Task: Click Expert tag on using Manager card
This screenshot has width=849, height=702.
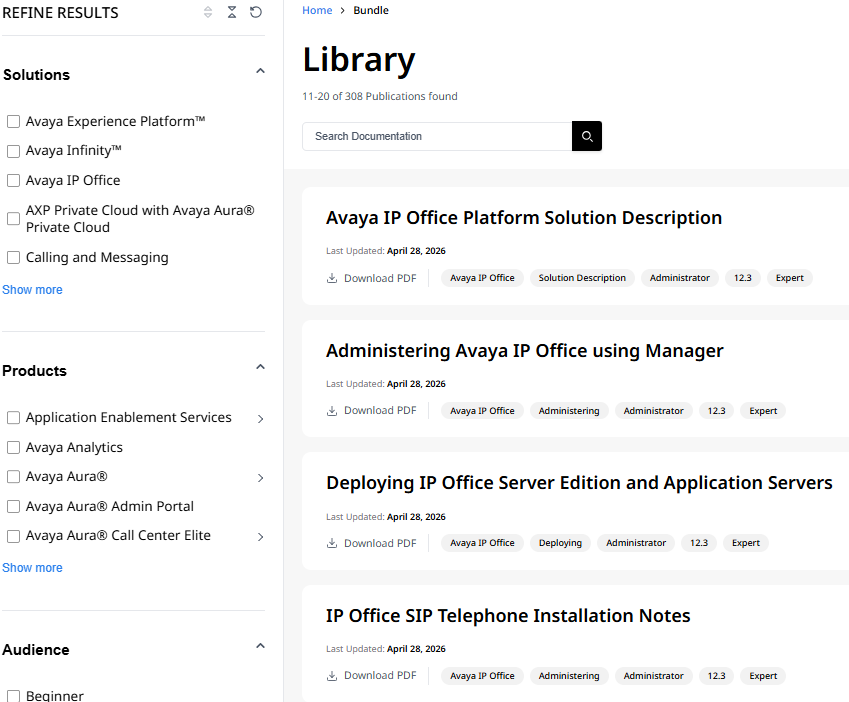Action: [x=763, y=411]
